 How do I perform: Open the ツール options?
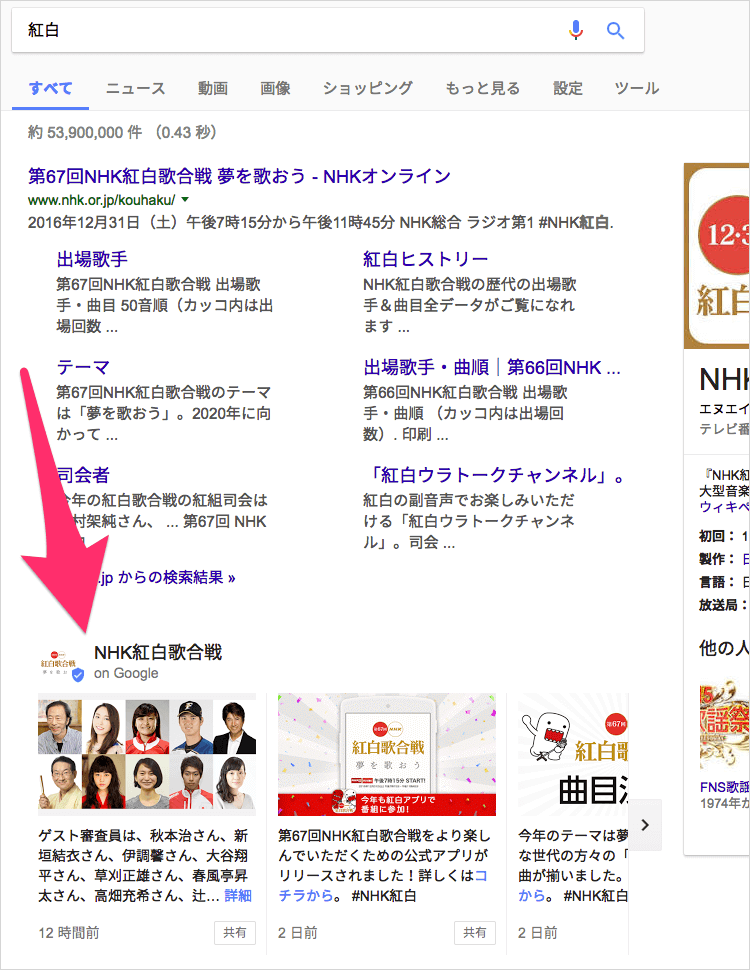coord(637,88)
